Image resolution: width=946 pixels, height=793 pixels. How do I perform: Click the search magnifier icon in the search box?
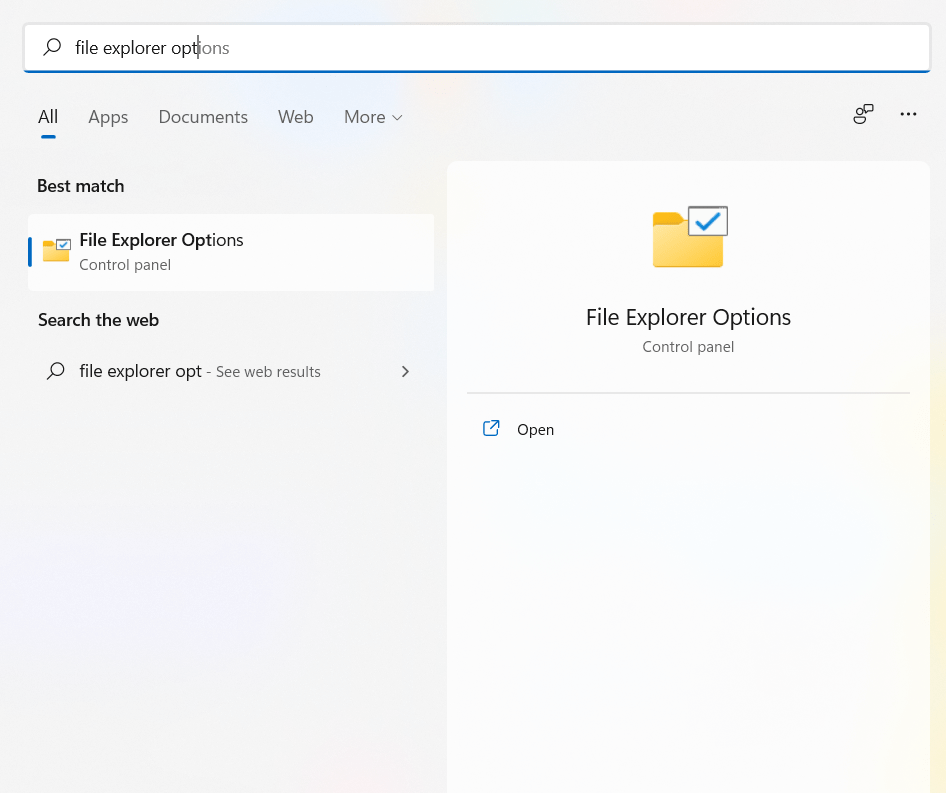click(52, 47)
